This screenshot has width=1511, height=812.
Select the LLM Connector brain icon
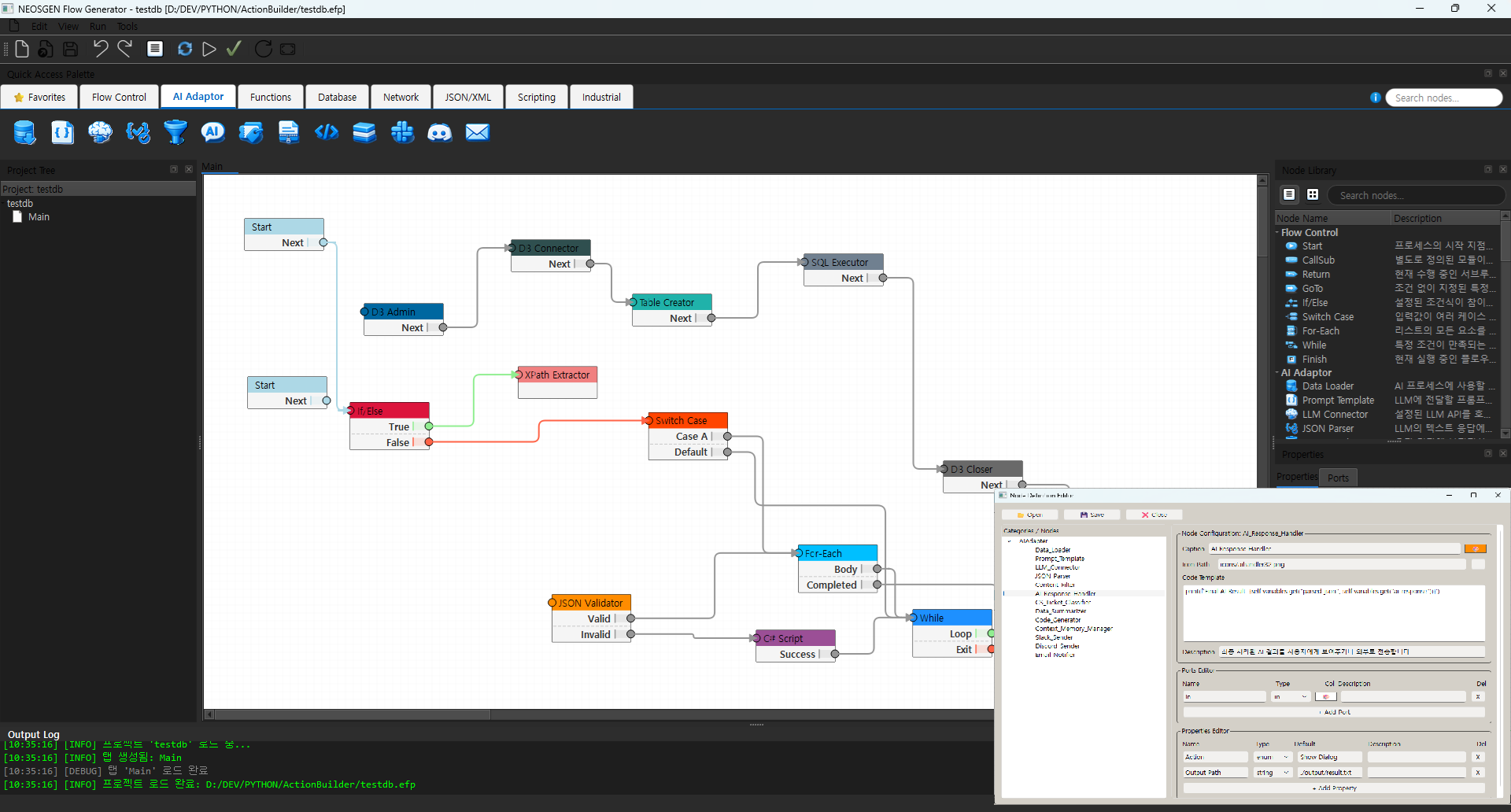coord(100,132)
